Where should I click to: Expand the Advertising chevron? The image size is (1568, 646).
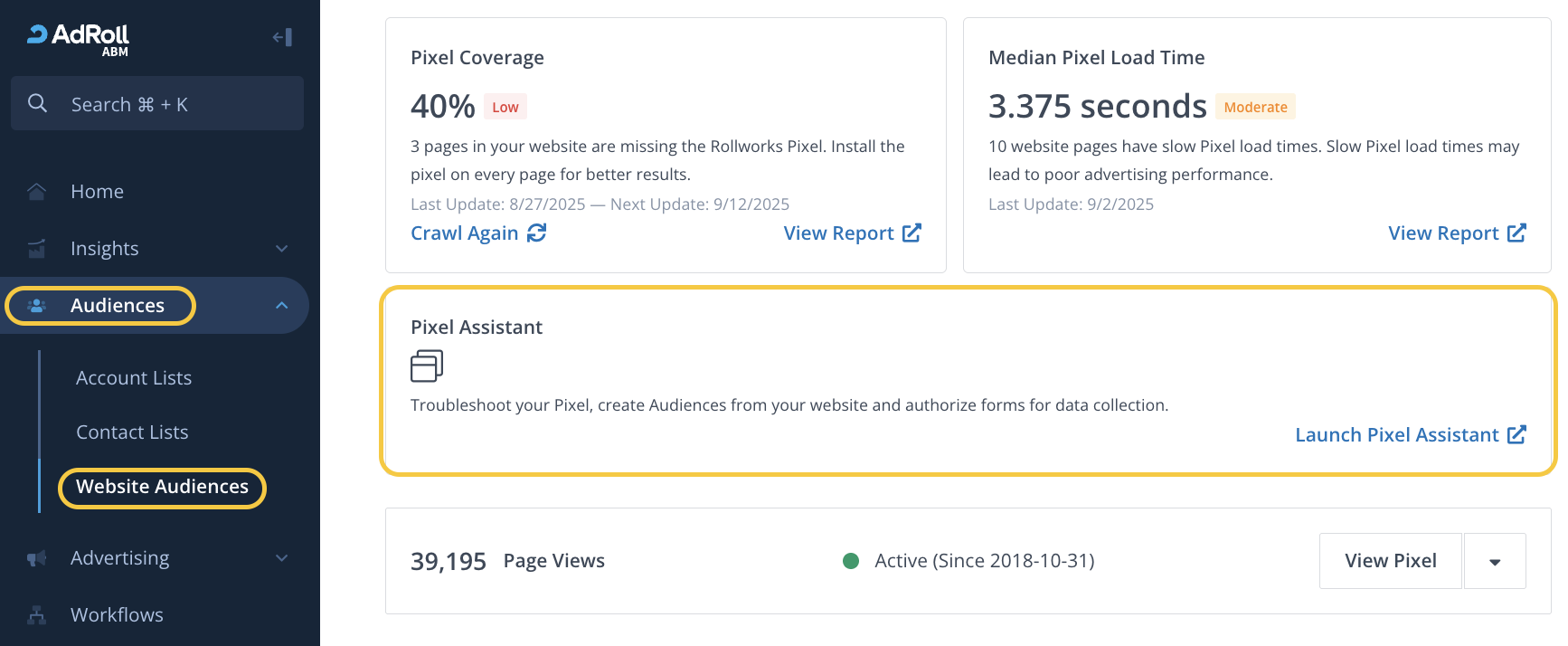click(x=282, y=558)
